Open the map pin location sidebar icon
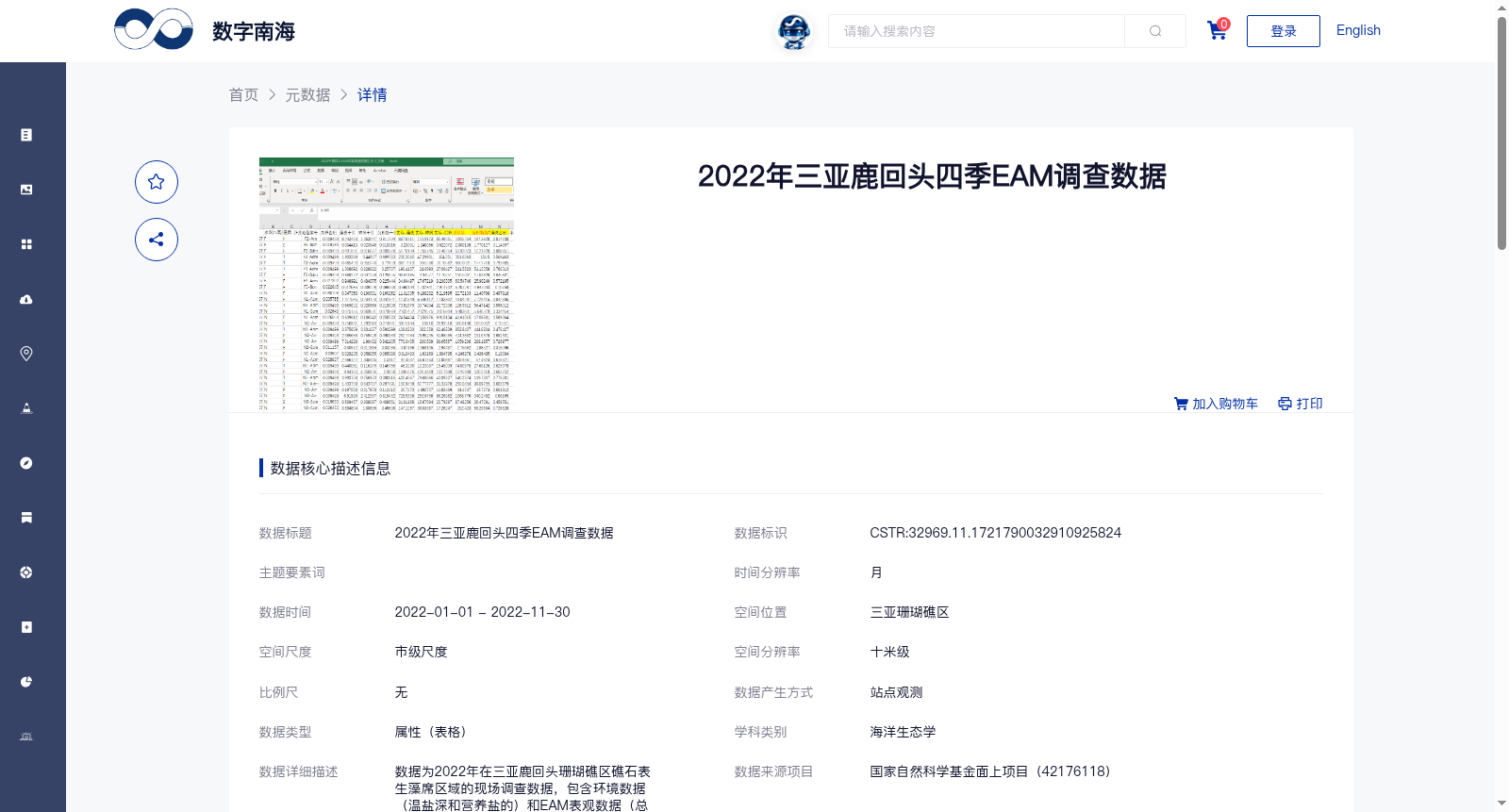 (26, 354)
